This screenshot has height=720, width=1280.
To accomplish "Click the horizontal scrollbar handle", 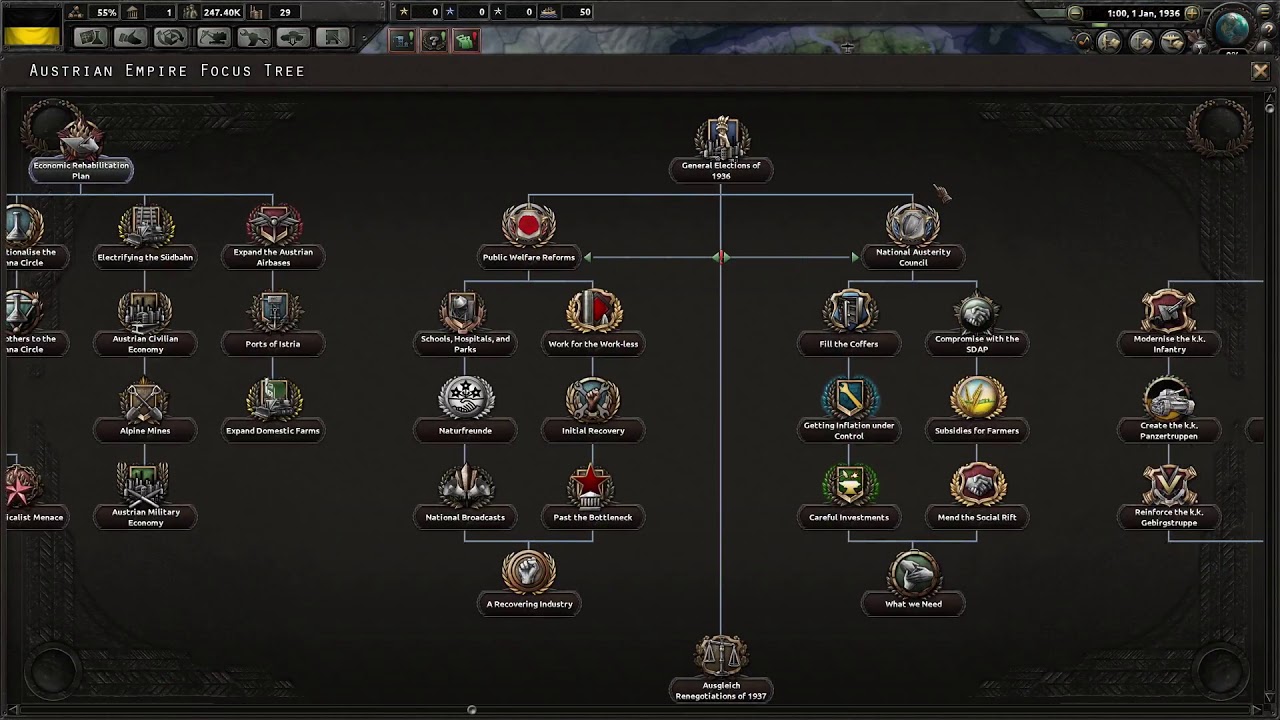I will pyautogui.click(x=471, y=710).
